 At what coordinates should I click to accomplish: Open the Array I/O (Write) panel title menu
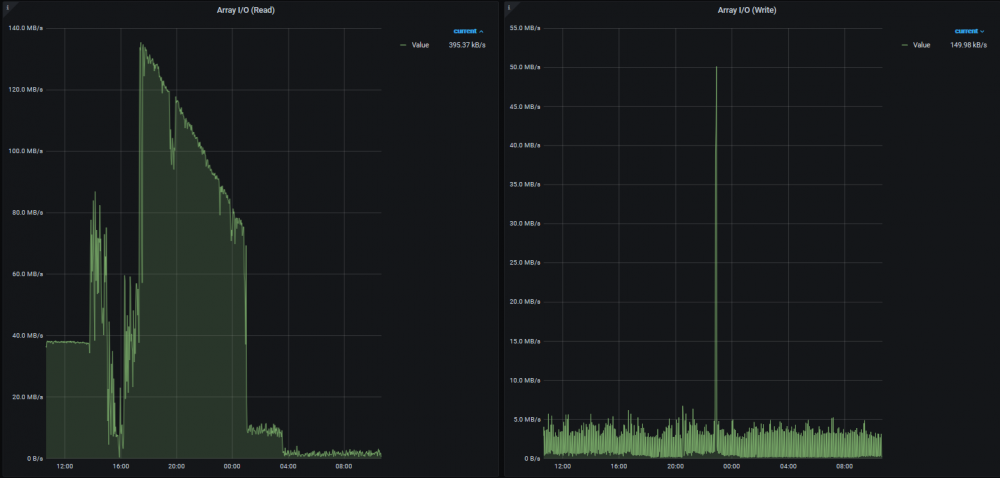[747, 10]
